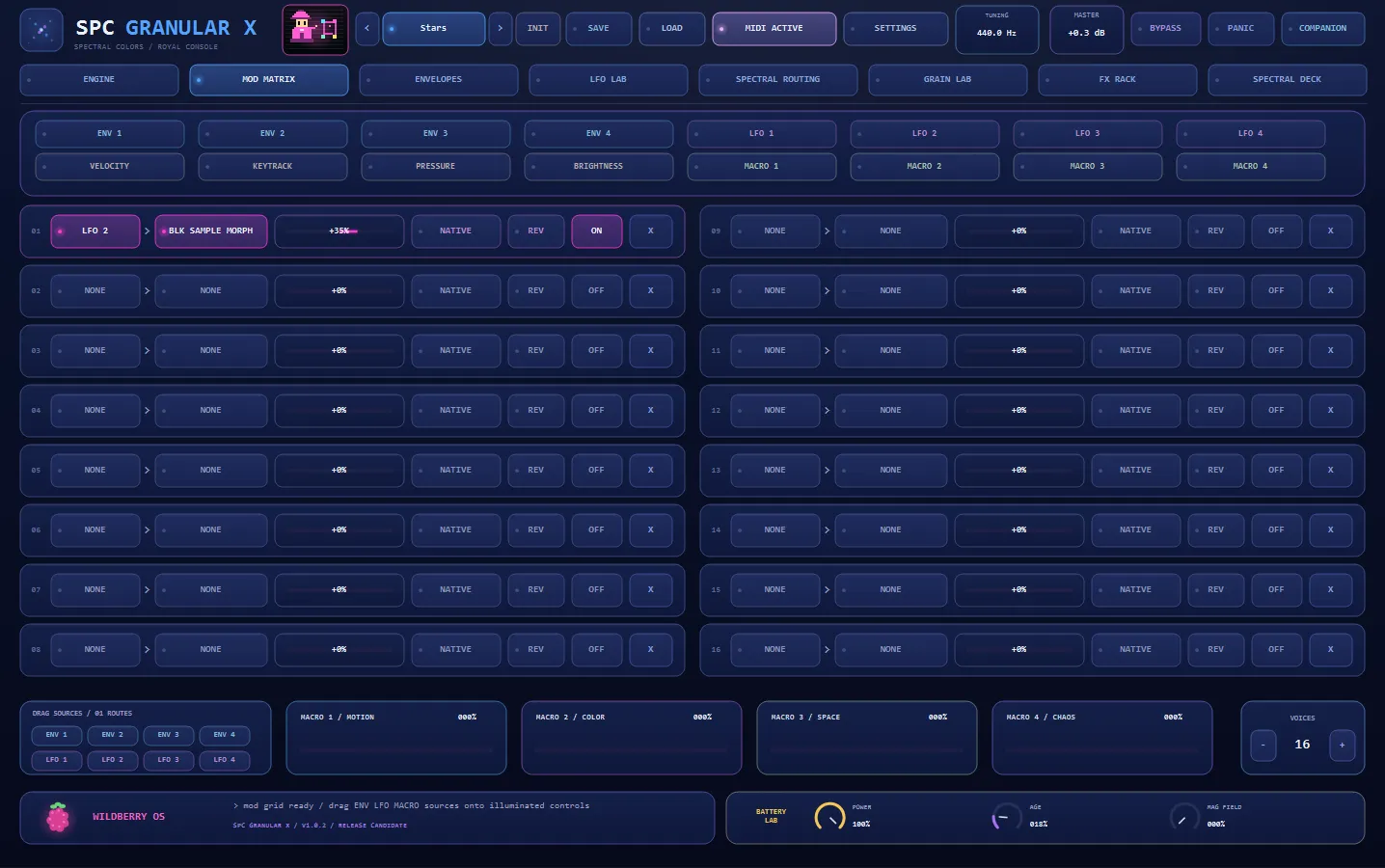Switch to the Engine tab
Image resolution: width=1385 pixels, height=868 pixels.
(99, 80)
